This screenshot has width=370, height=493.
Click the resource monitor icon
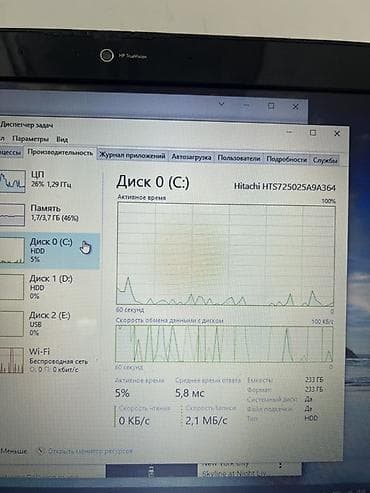click(x=41, y=451)
